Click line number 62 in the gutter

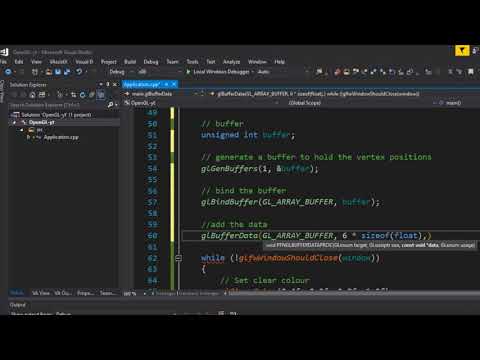152,258
